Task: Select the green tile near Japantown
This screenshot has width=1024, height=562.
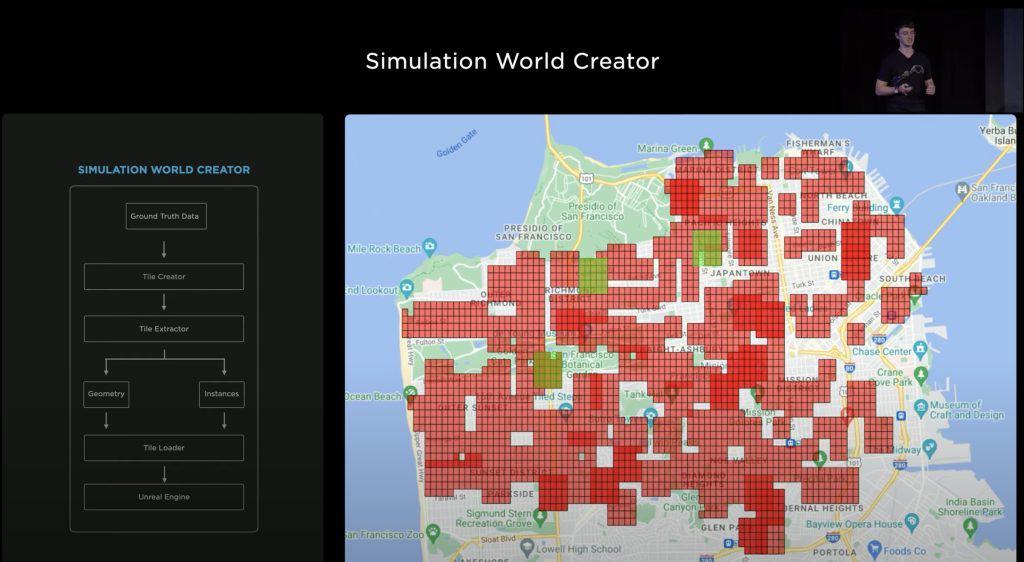Action: coord(707,247)
